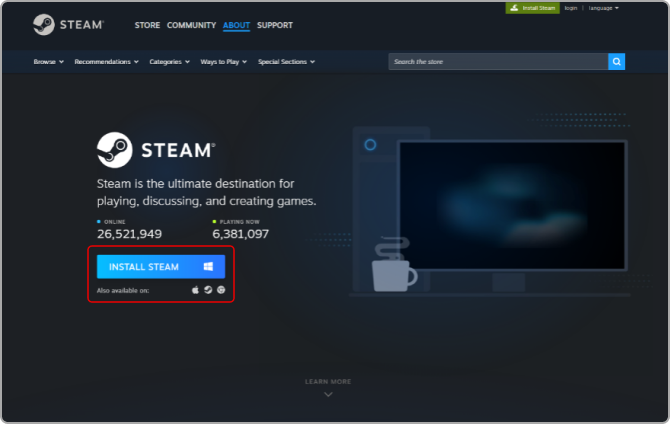Click the Apple macOS download icon
Image resolution: width=670 pixels, height=424 pixels.
[195, 290]
